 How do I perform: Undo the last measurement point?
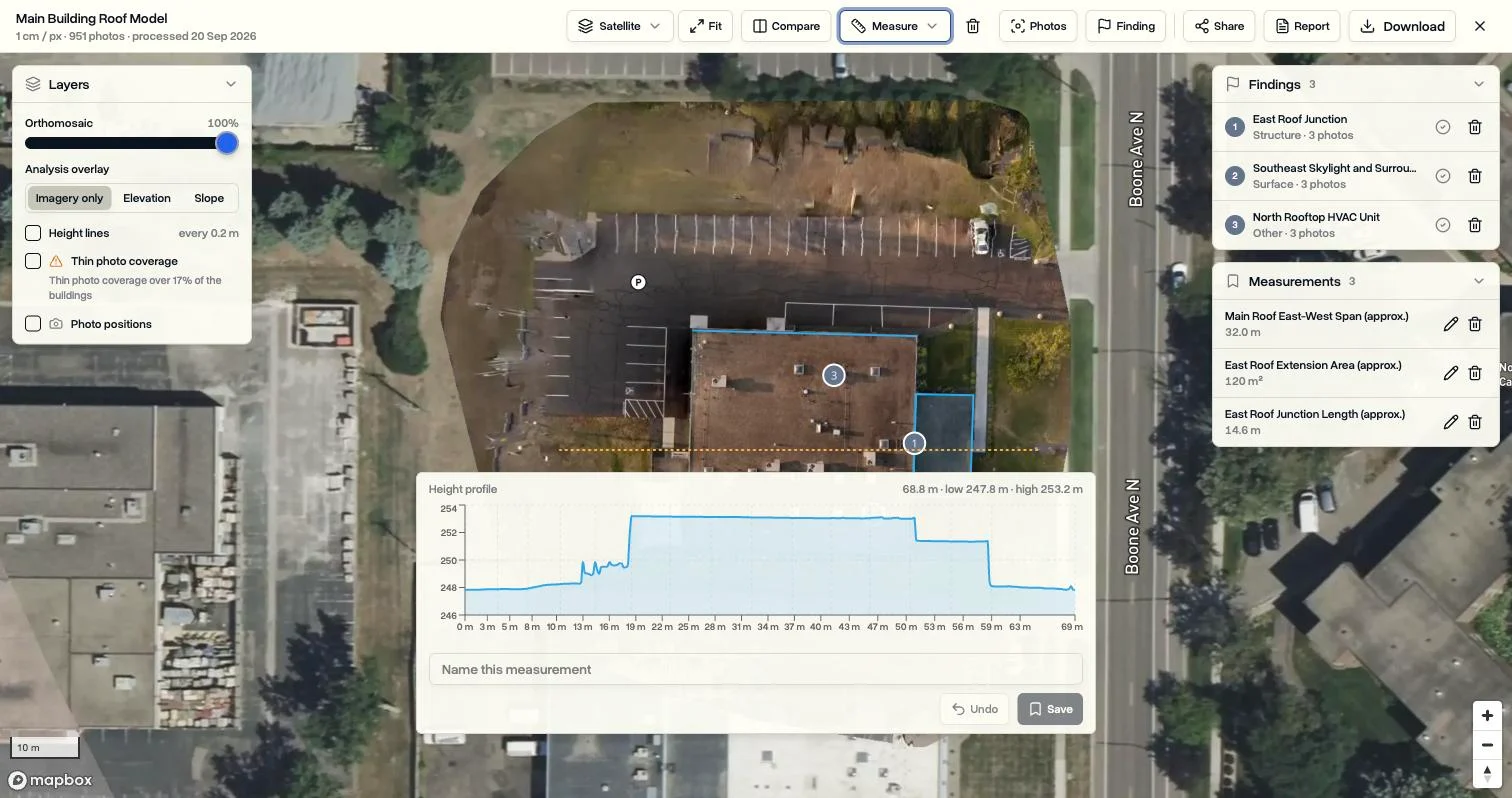[x=974, y=709]
